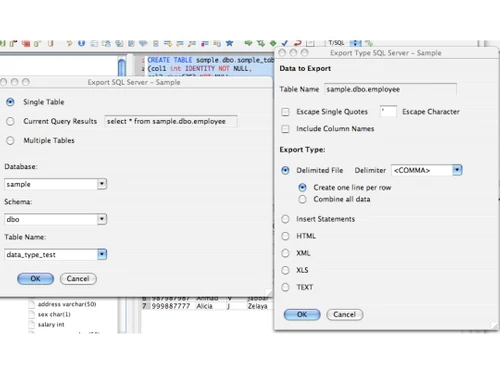Open Table Name dropdown showing data_type_test
Viewport: 500px width, 375px height.
pyautogui.click(x=102, y=255)
